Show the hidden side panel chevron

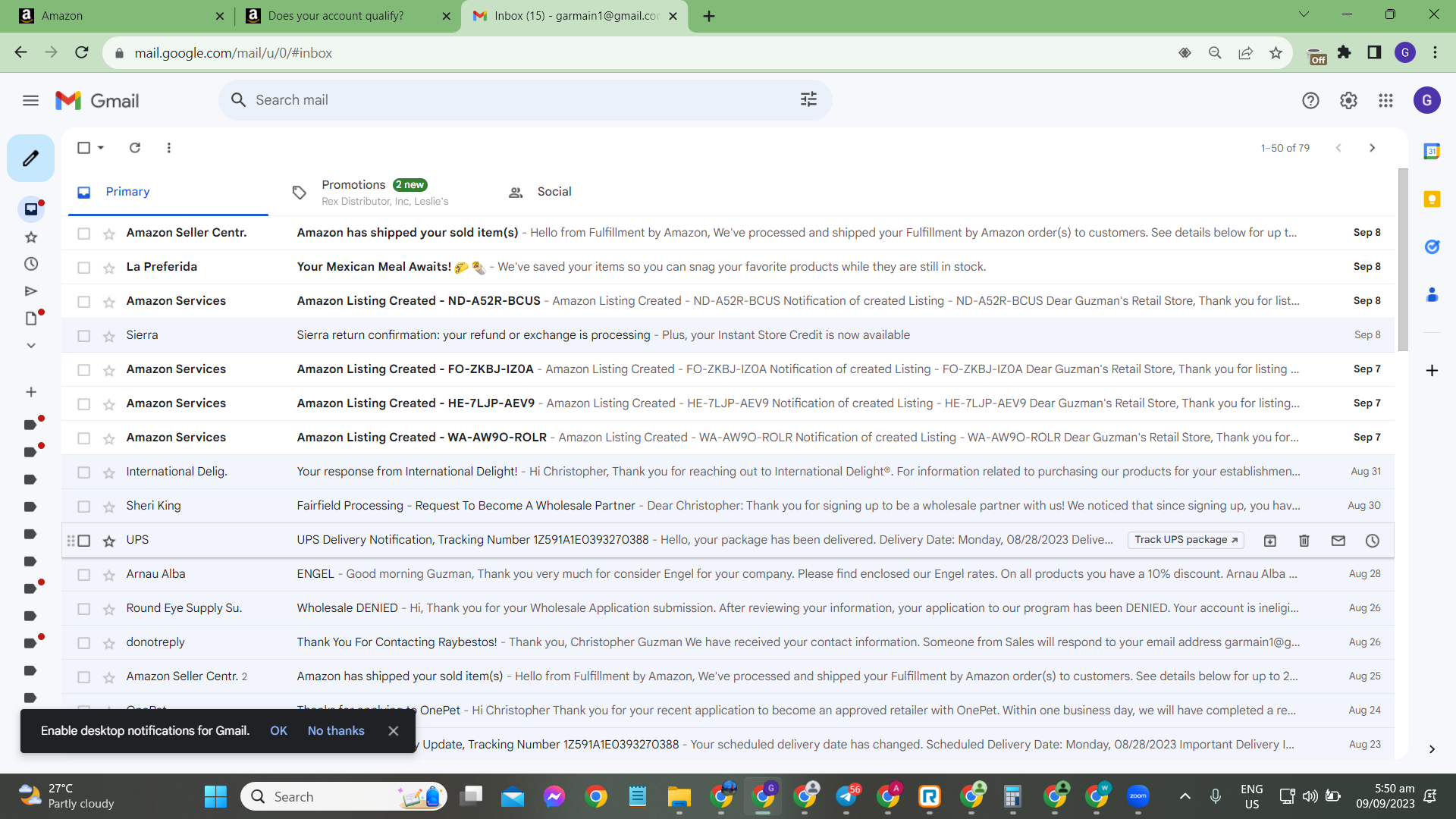[x=1432, y=749]
